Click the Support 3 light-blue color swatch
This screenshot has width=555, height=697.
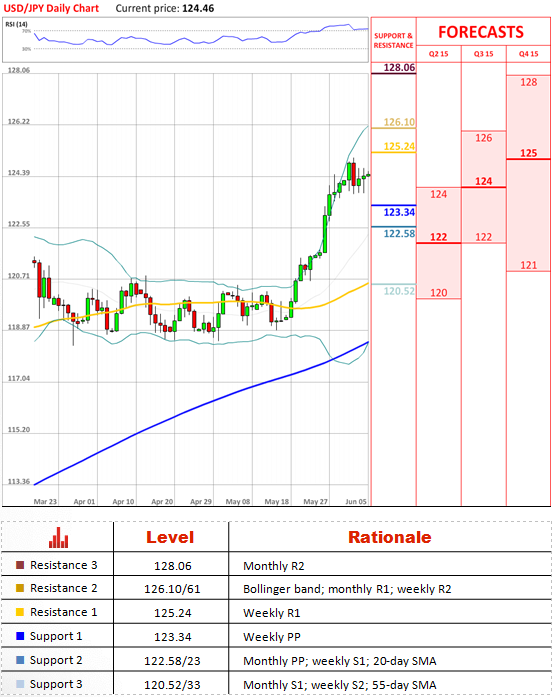point(20,684)
